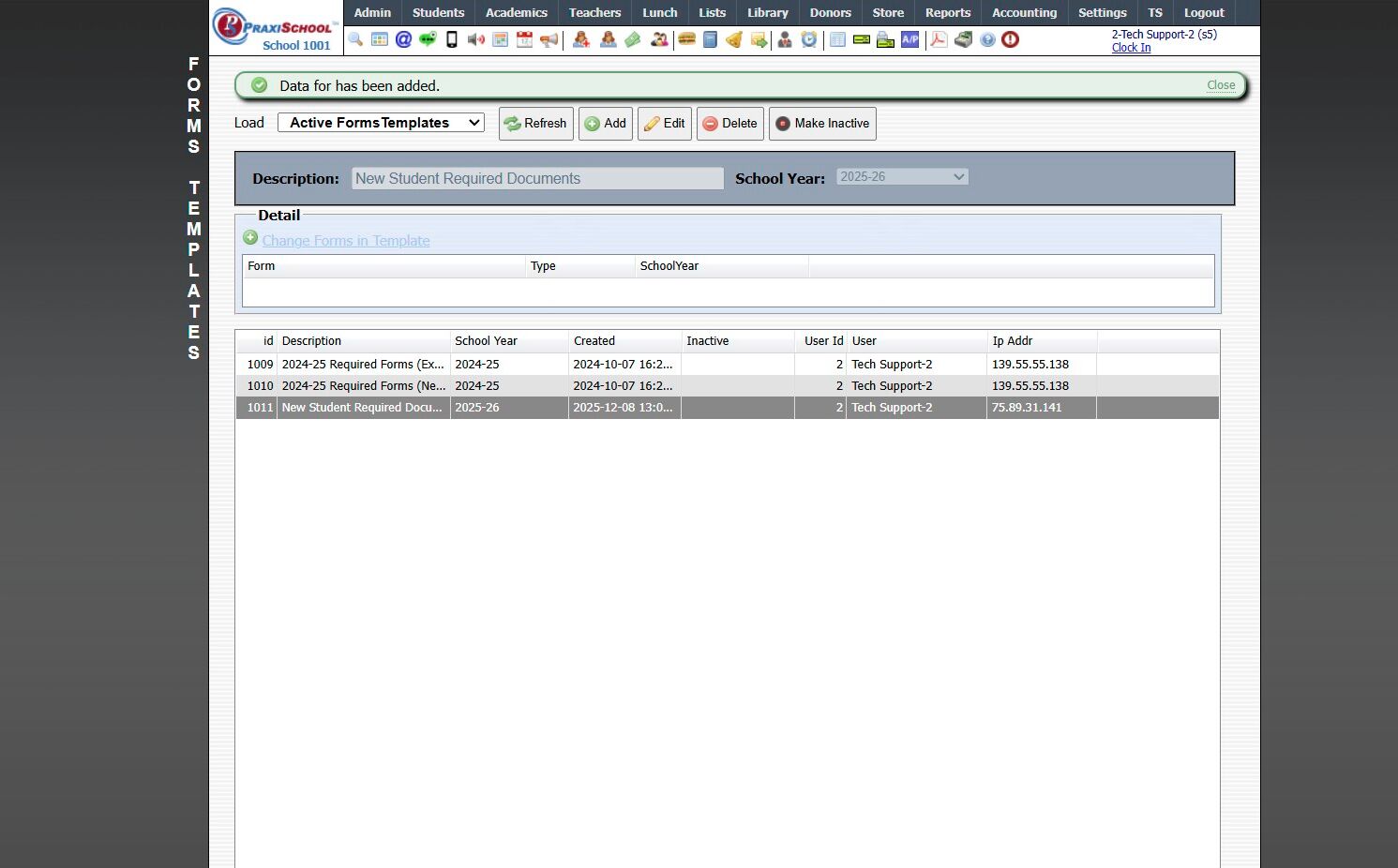1398x868 pixels.
Task: Open the Admin menu
Action: click(372, 13)
